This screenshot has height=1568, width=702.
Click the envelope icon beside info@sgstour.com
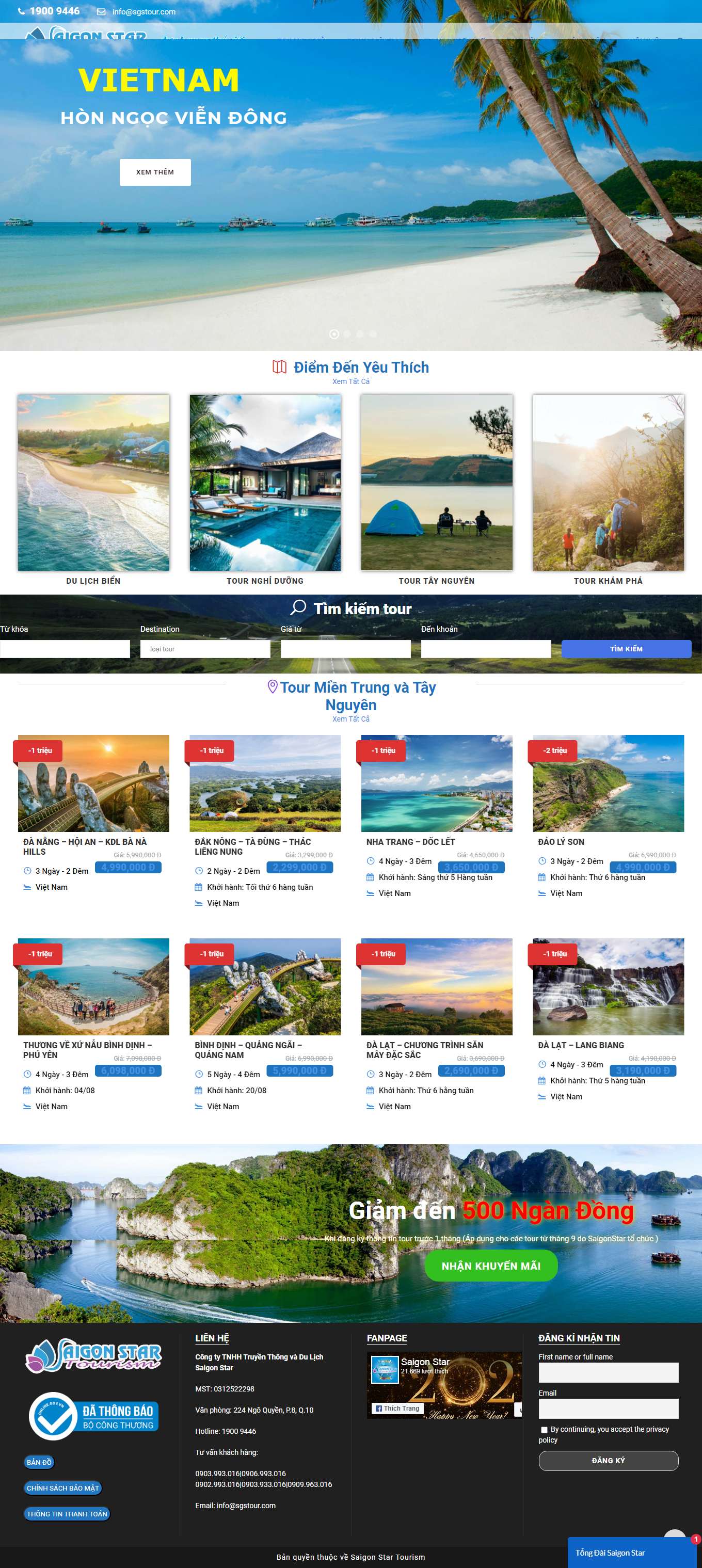click(102, 11)
